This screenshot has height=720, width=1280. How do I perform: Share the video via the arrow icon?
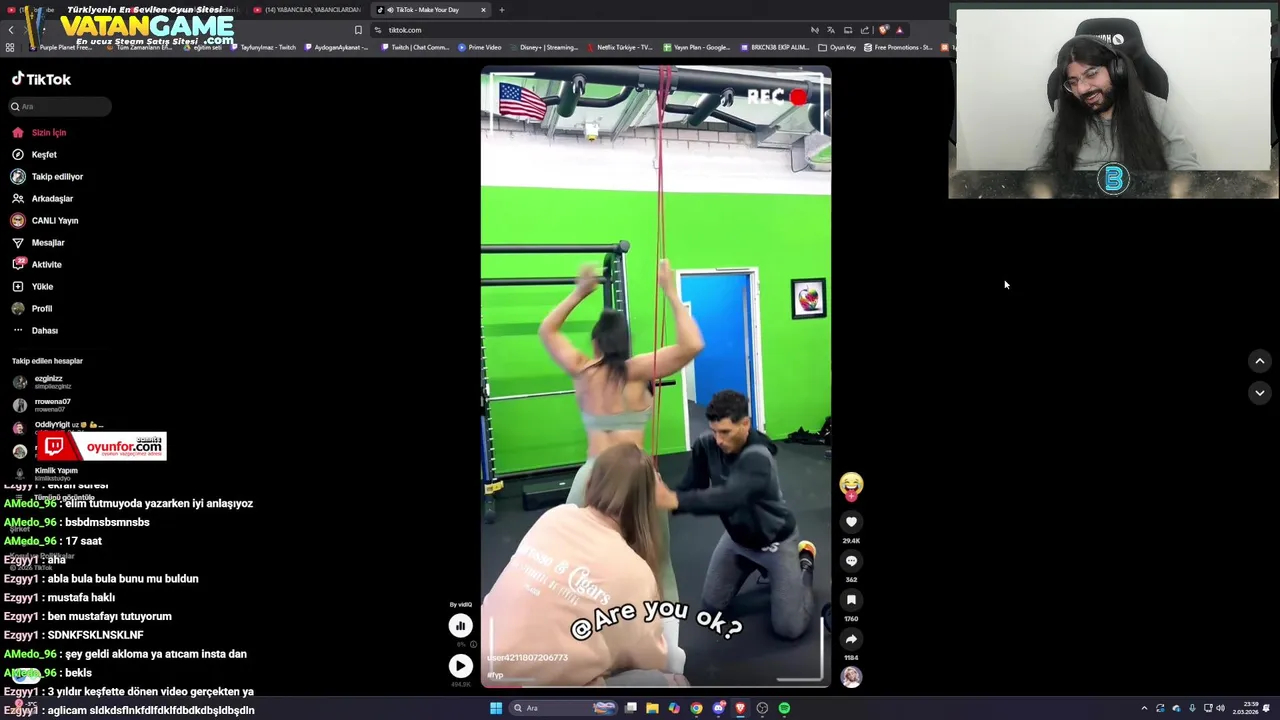tap(851, 639)
